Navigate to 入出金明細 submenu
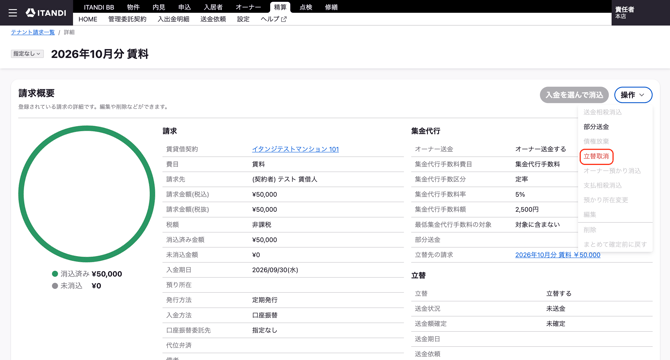This screenshot has width=670, height=360. (173, 19)
